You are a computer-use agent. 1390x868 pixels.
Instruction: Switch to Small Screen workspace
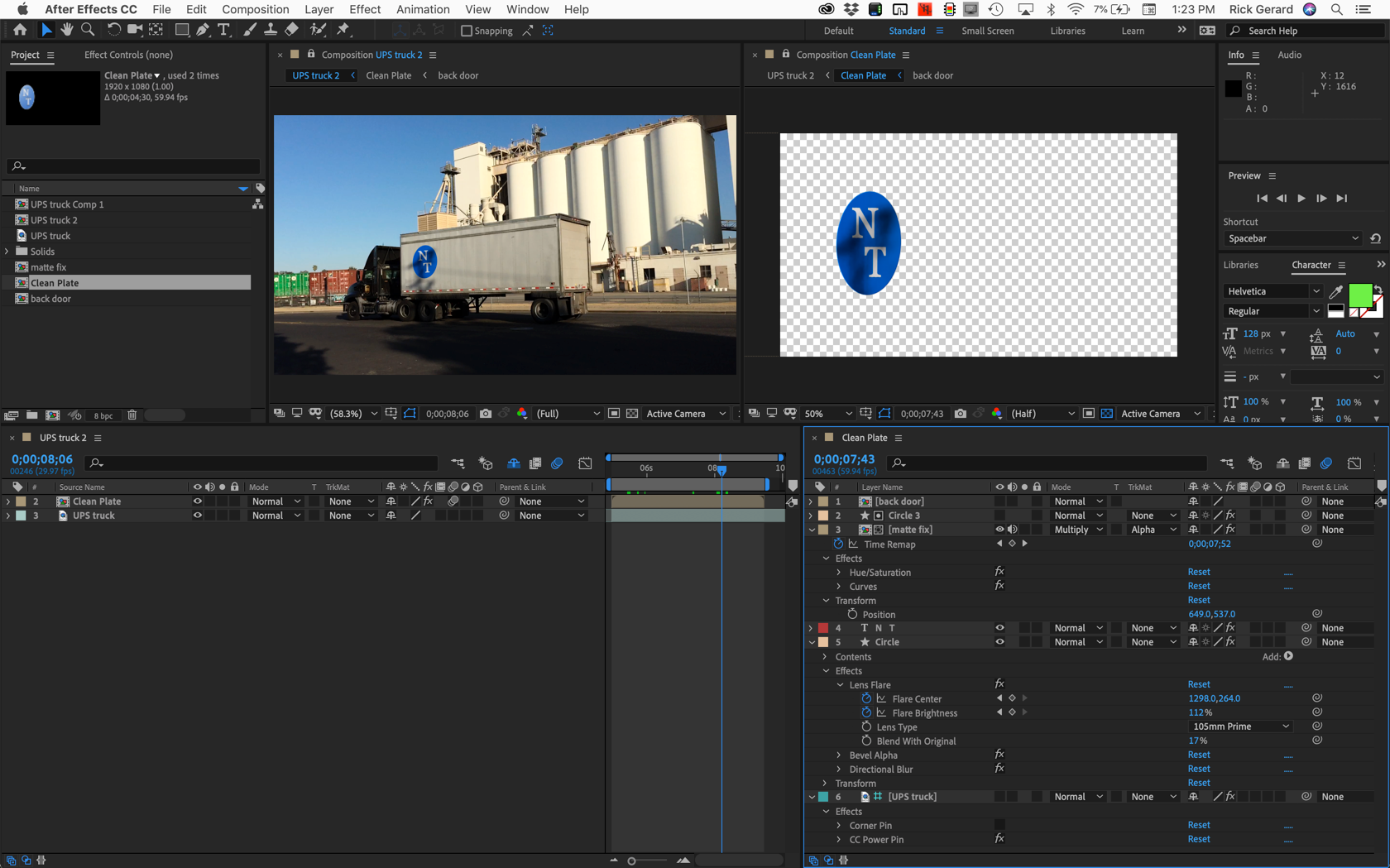click(x=987, y=31)
